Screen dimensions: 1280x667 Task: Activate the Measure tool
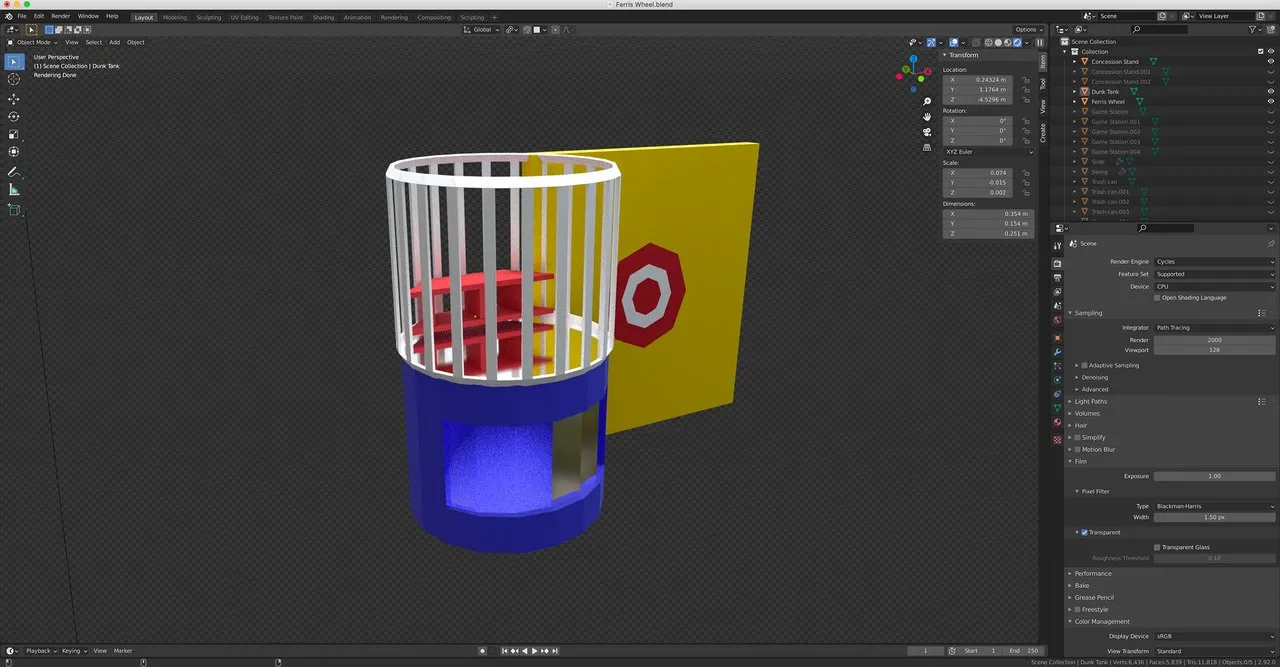(x=14, y=190)
